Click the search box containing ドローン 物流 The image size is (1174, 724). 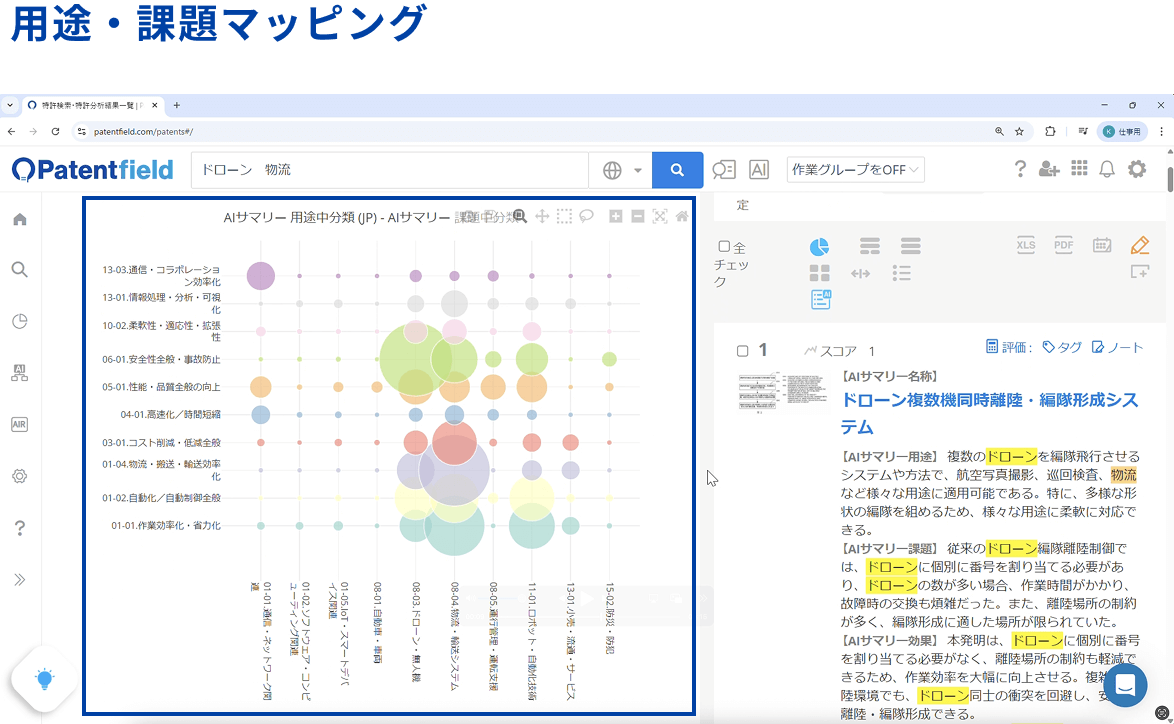(x=390, y=170)
